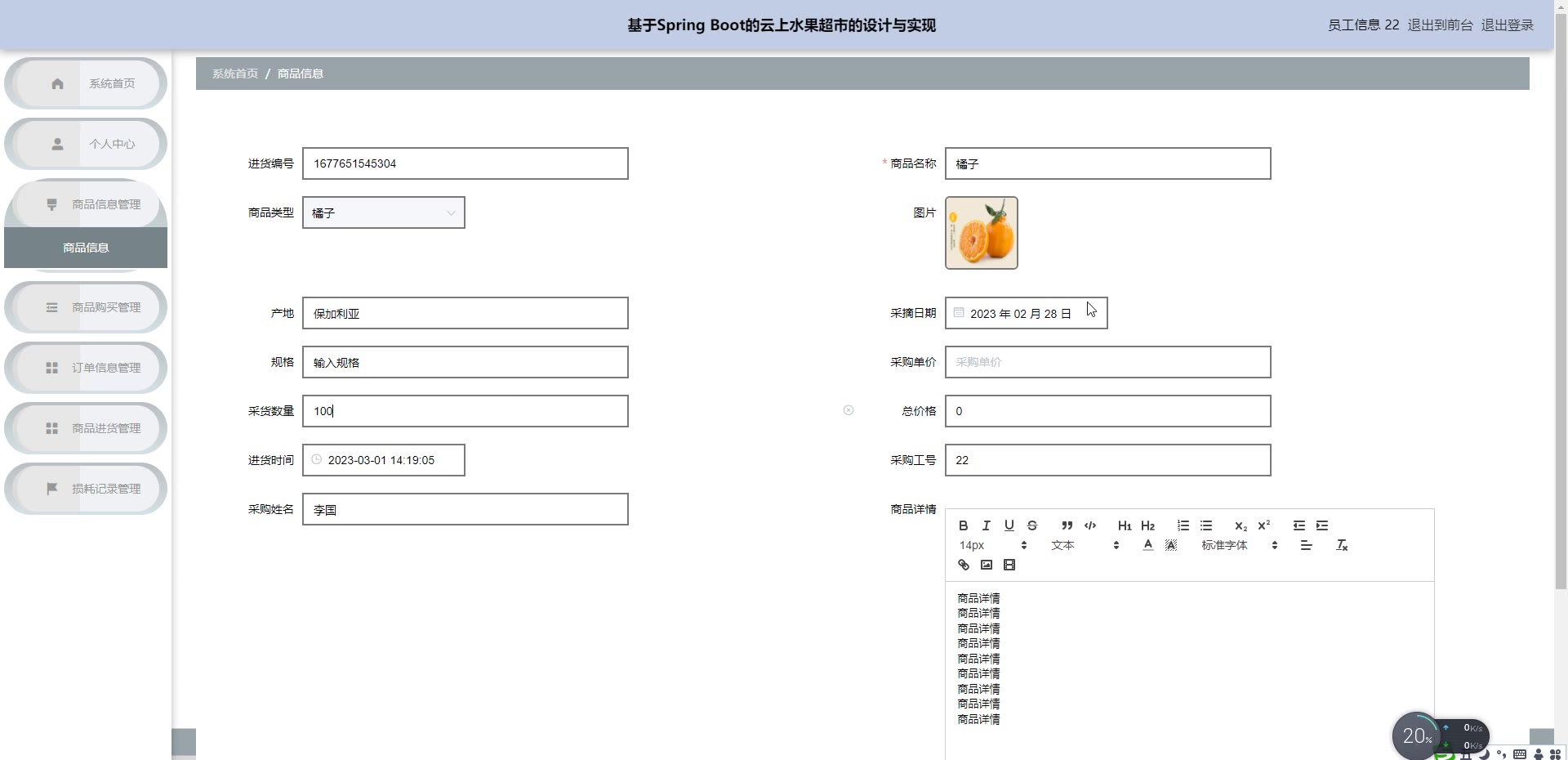This screenshot has width=1568, height=760.
Task: Increase indent in the editor
Action: click(1321, 525)
